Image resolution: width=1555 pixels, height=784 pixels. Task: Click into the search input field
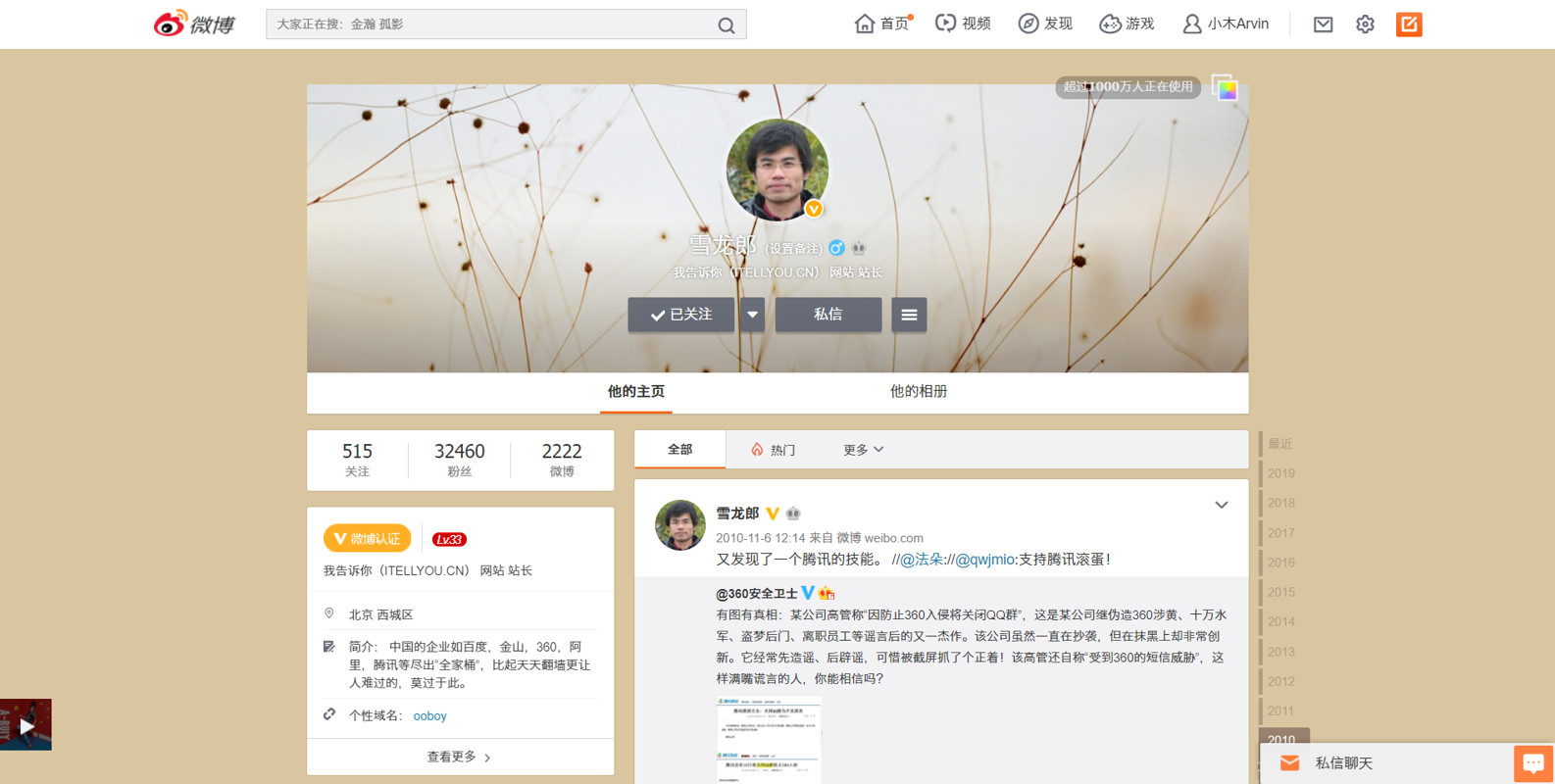click(490, 24)
